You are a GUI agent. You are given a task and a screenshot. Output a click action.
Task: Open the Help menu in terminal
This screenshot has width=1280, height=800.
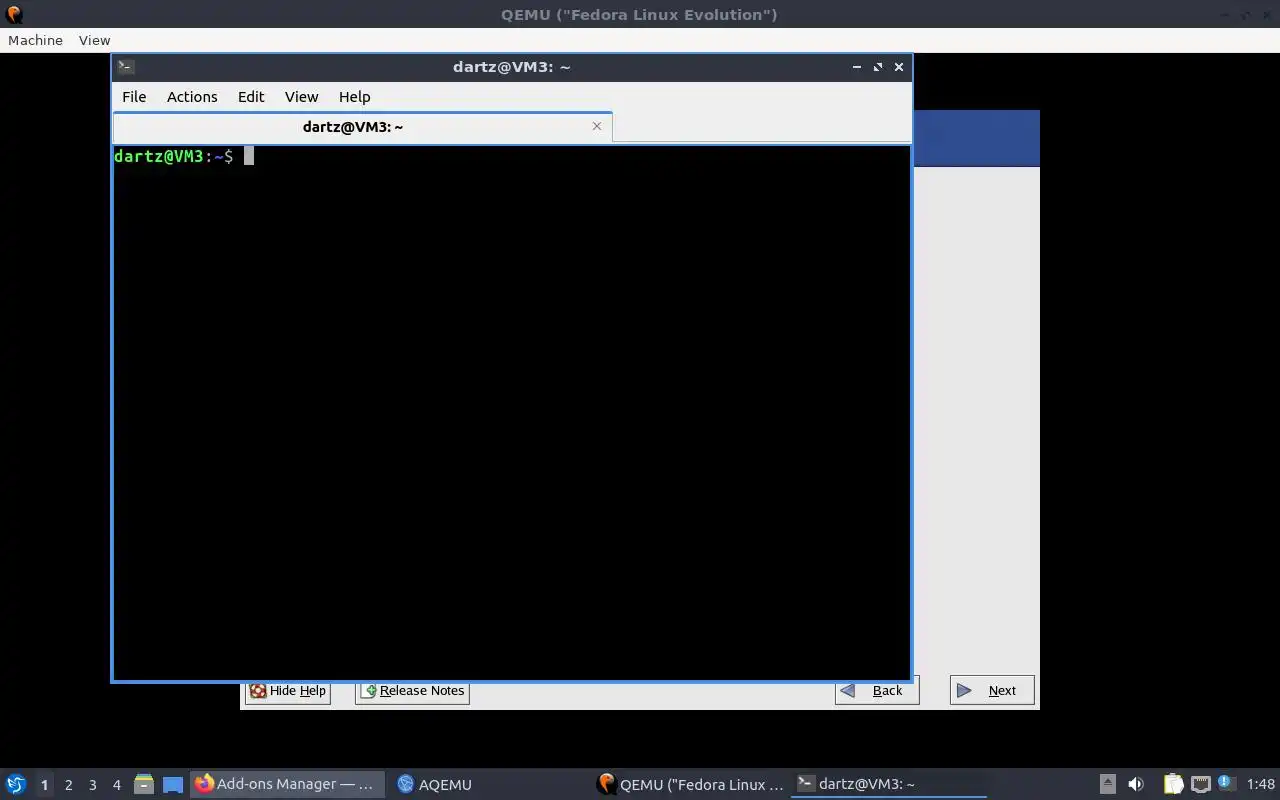click(x=355, y=97)
